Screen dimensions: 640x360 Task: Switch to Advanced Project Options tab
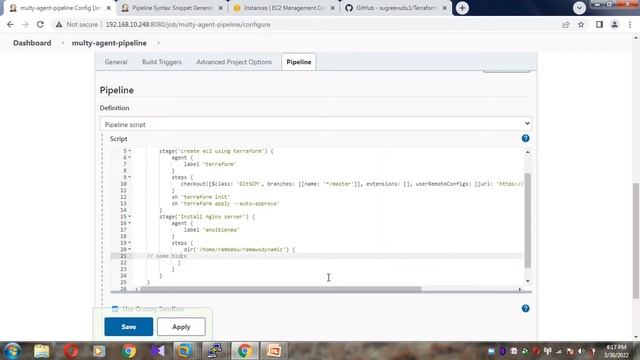234,62
